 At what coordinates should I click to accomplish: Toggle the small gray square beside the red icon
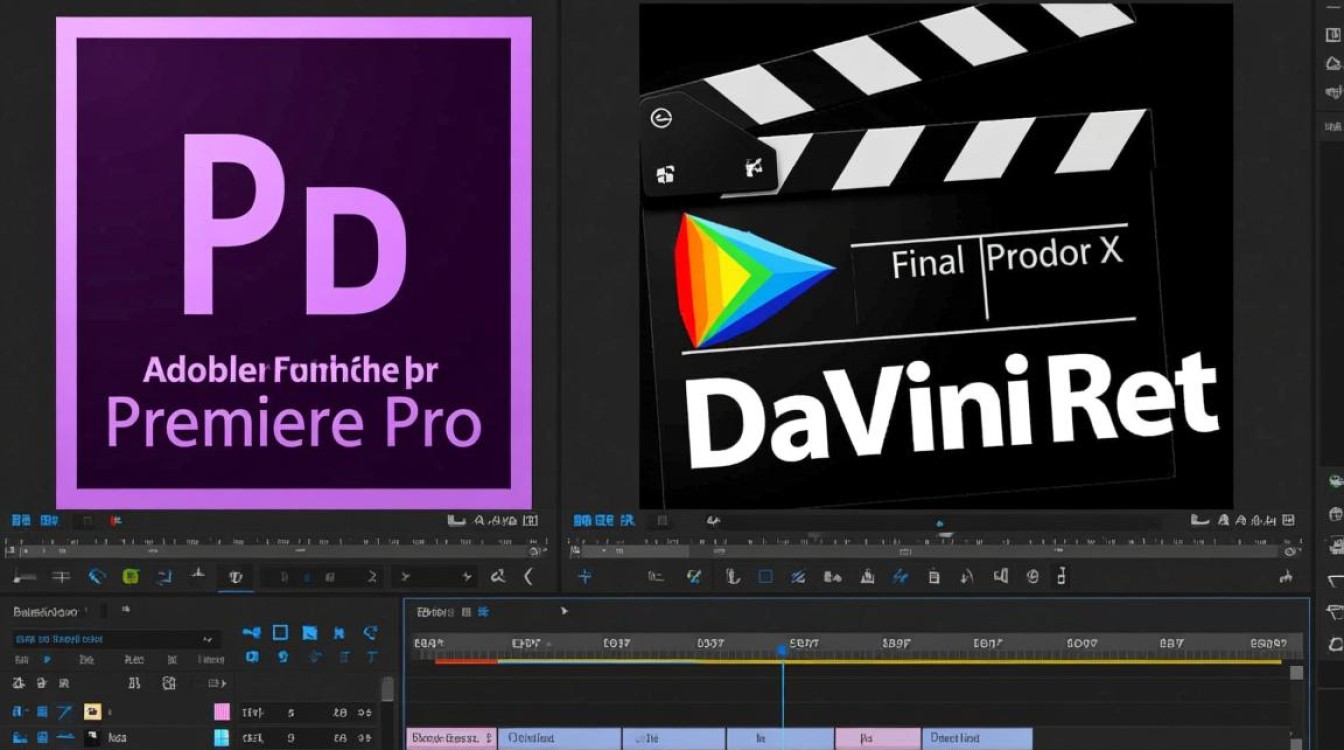tap(88, 521)
